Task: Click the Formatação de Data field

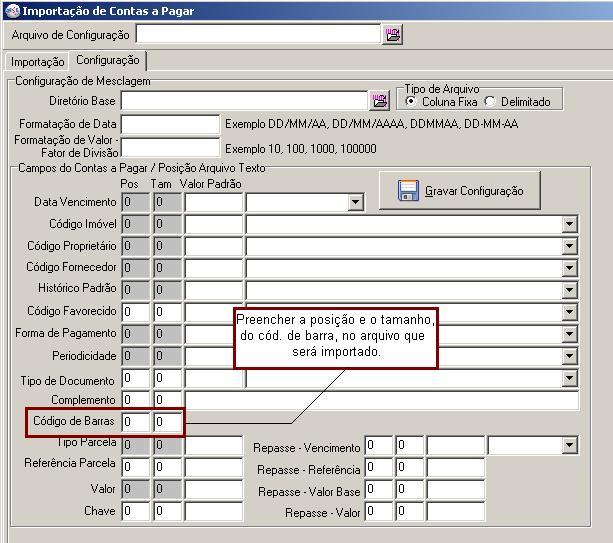Action: pyautogui.click(x=170, y=124)
